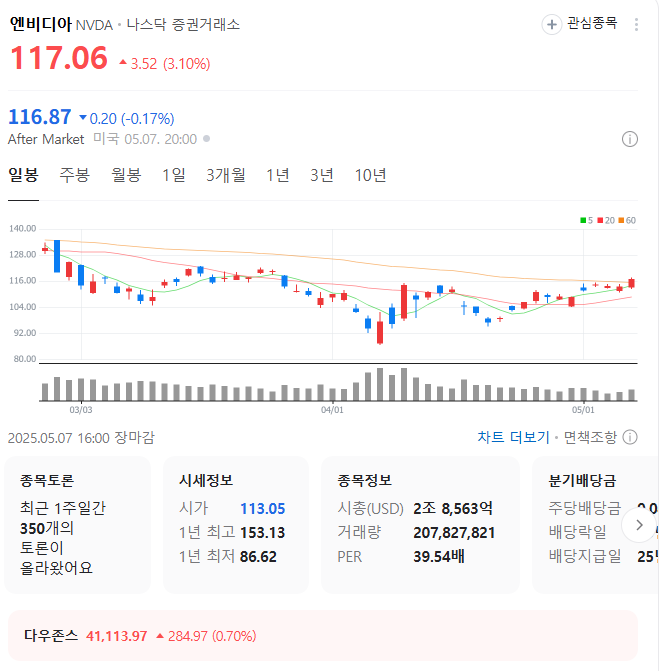
Task: Click the 1년 최고 value 153.13
Action: (x=262, y=533)
